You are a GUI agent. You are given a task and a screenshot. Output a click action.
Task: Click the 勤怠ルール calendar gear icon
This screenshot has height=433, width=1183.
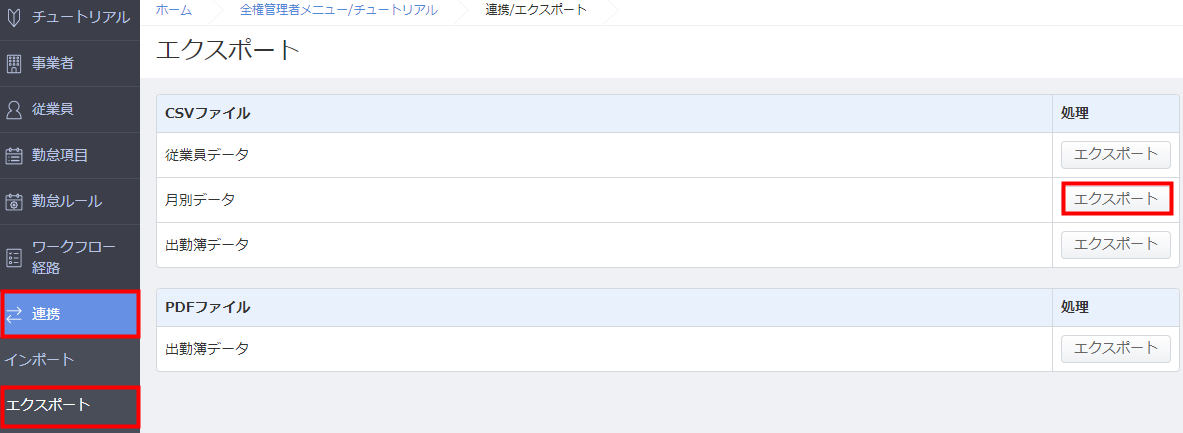point(14,201)
